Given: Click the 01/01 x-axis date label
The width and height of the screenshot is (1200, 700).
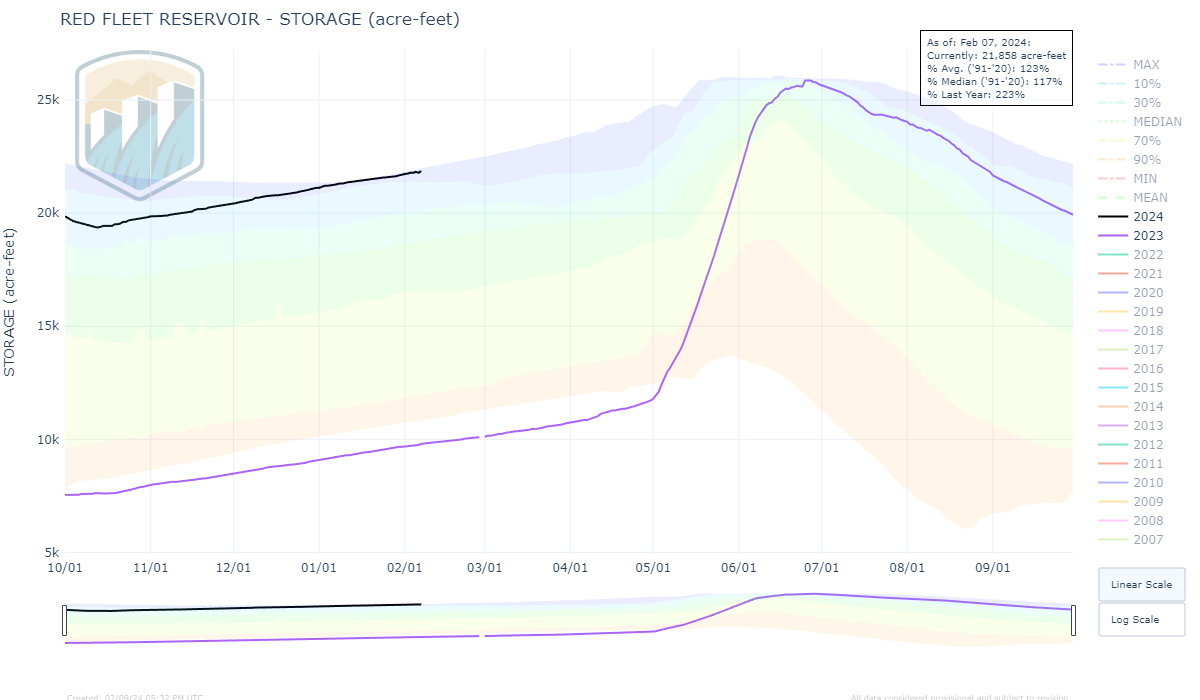Looking at the screenshot, I should point(318,567).
